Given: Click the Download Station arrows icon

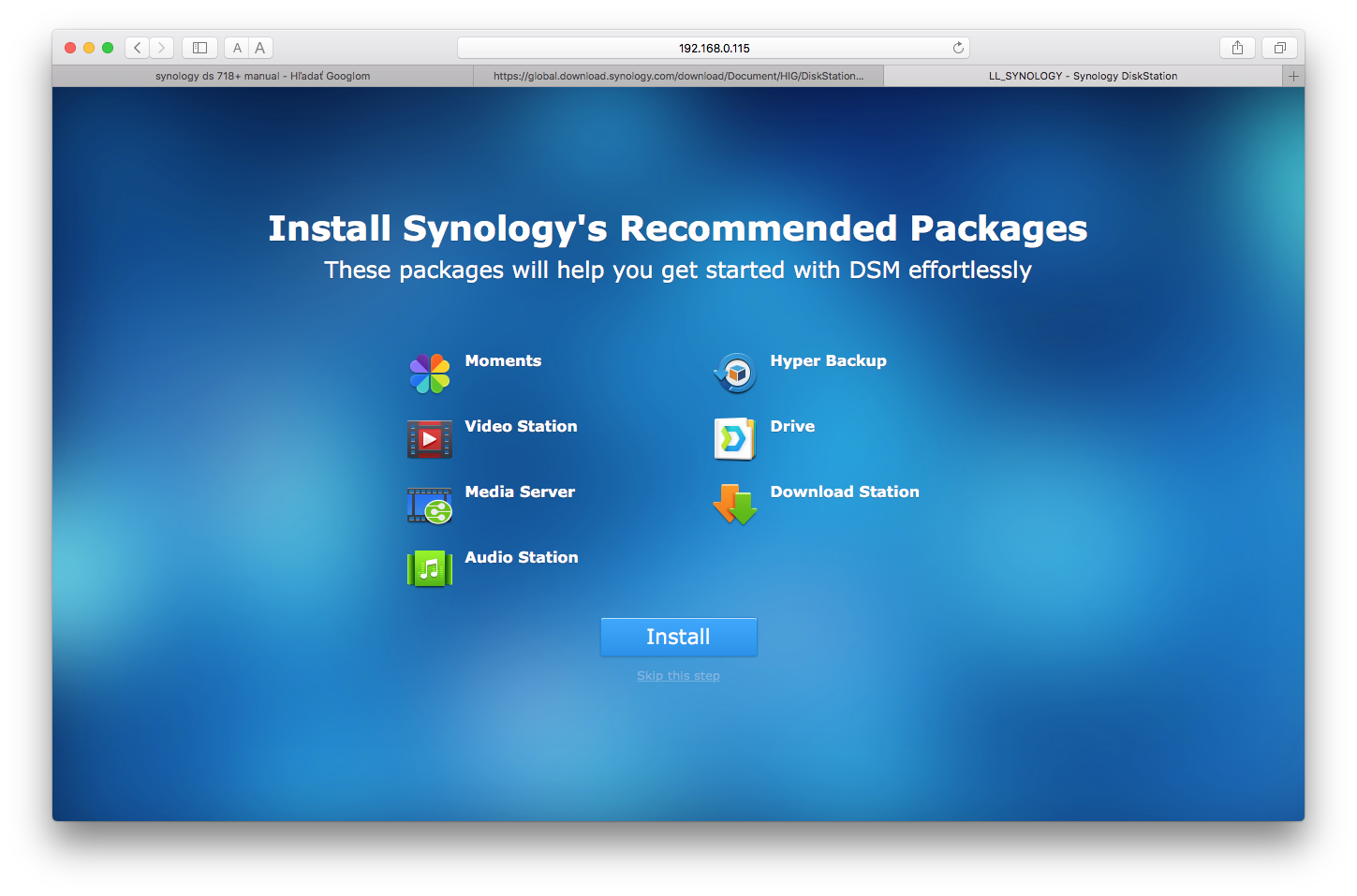Looking at the screenshot, I should click(735, 505).
